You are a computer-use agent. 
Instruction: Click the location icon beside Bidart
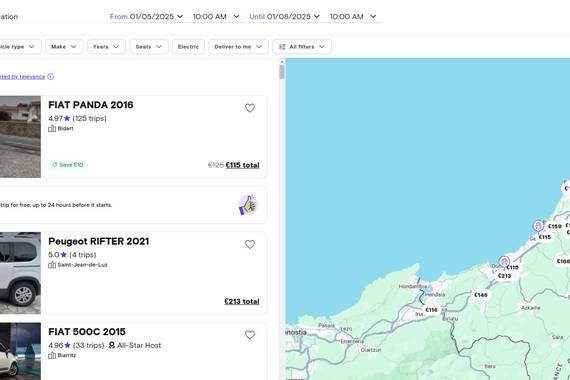coord(52,128)
